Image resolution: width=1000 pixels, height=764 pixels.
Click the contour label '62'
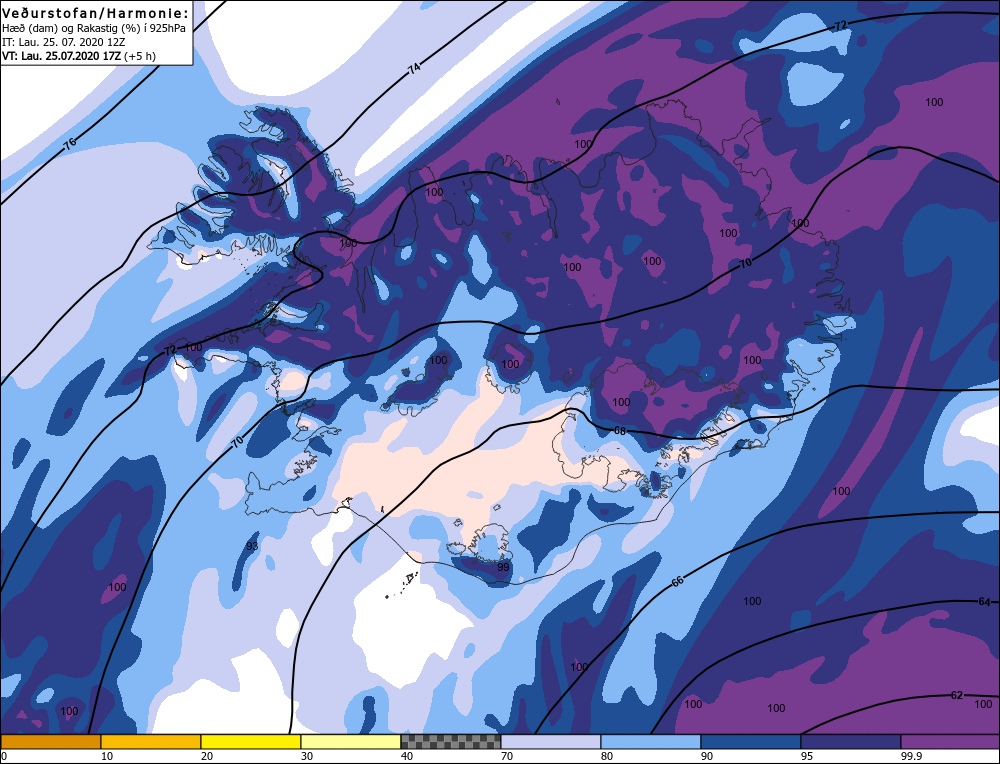click(957, 695)
